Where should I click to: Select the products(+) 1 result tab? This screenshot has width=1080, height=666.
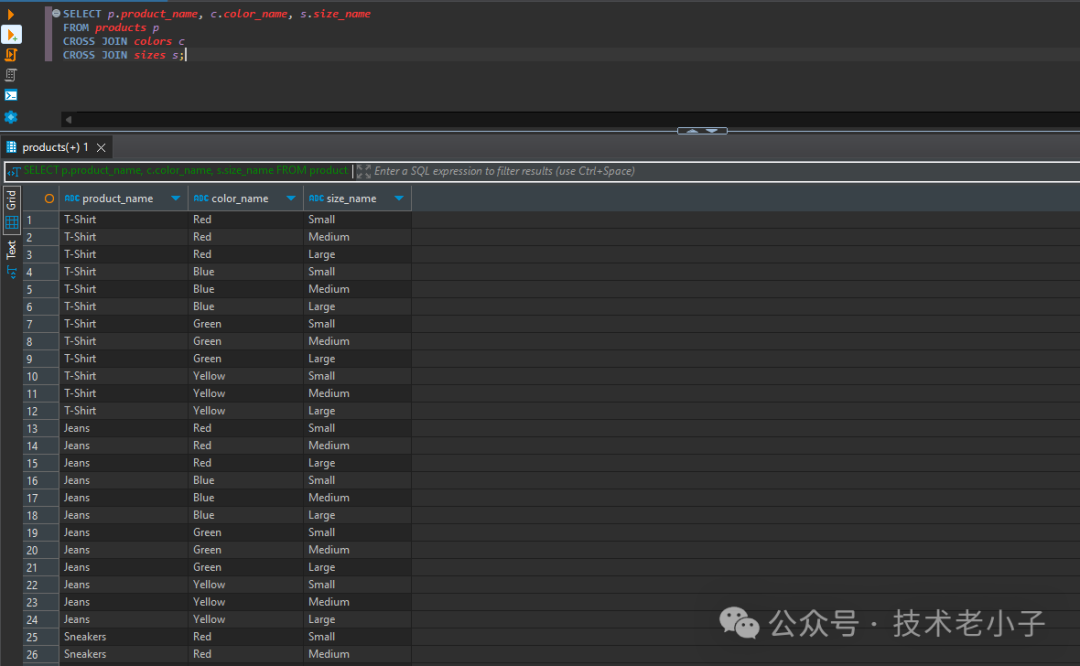55,147
